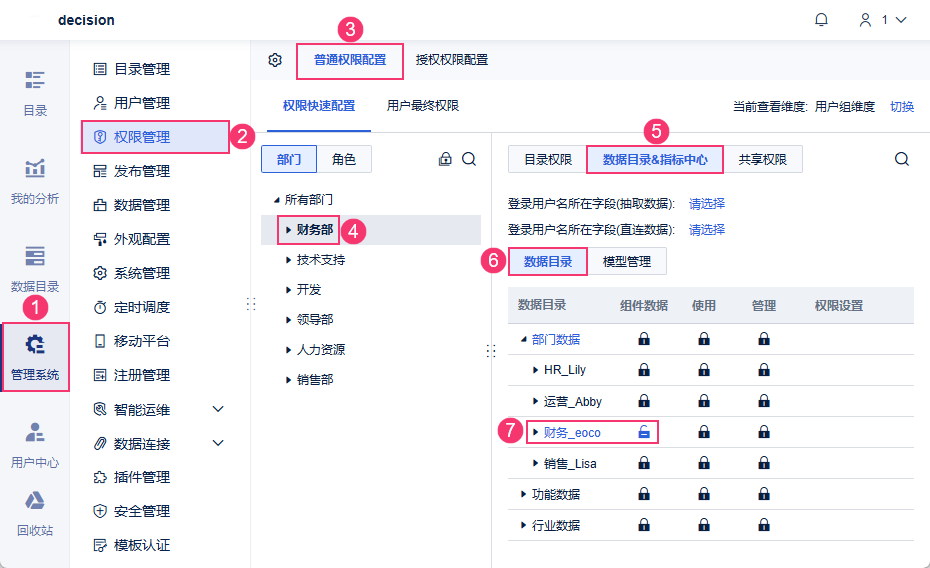Toggle 组件数据 lock for 财务_eoco
The width and height of the screenshot is (930, 568).
tap(645, 432)
